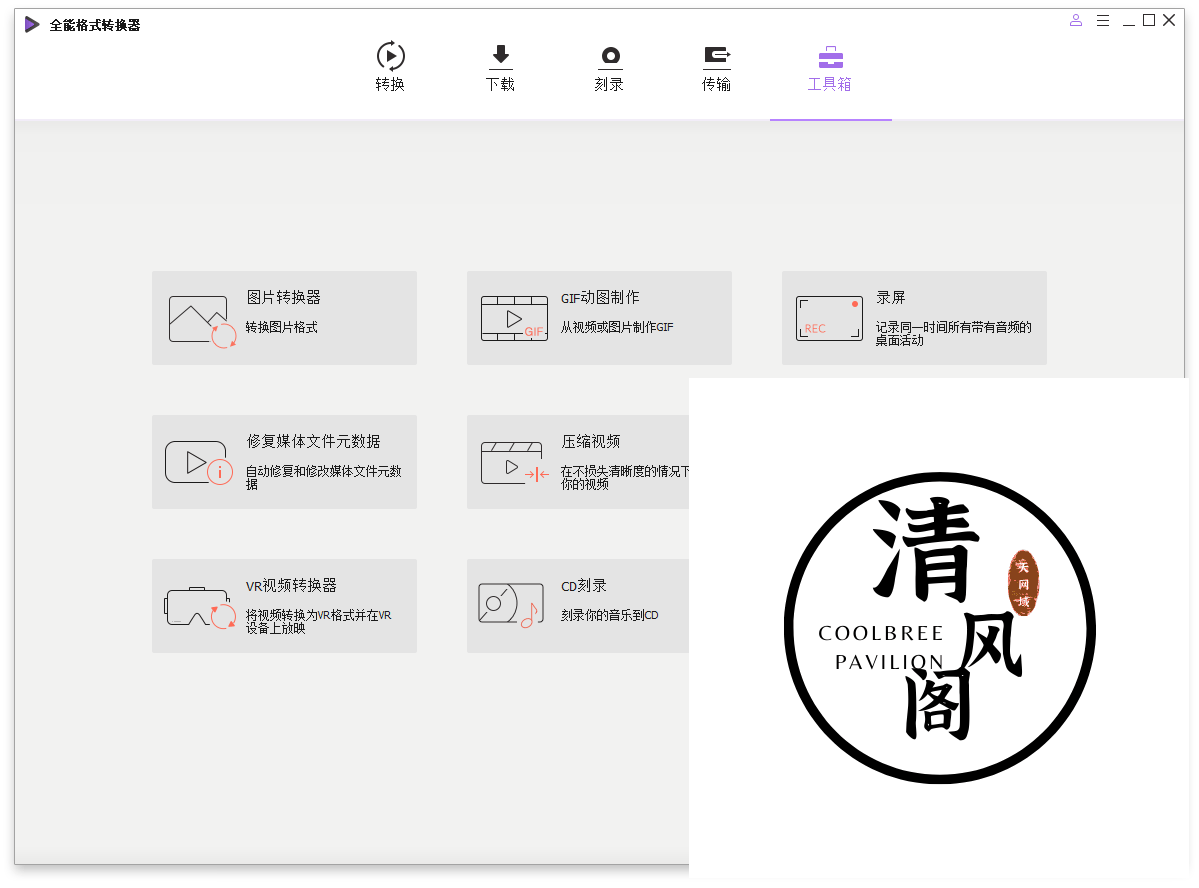1199x888 pixels.
Task: Click the CD burner disc icon
Action: 511,605
